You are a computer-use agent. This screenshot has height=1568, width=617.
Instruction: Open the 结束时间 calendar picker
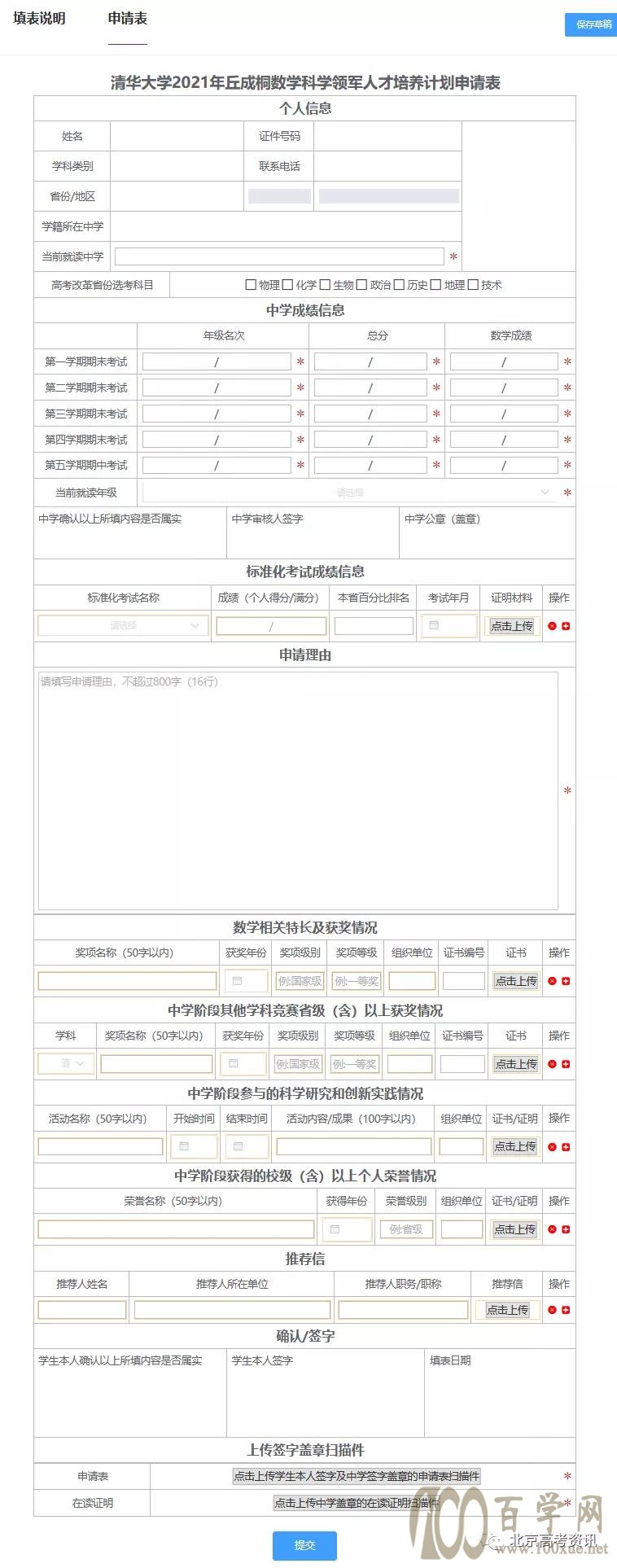coord(247,1146)
